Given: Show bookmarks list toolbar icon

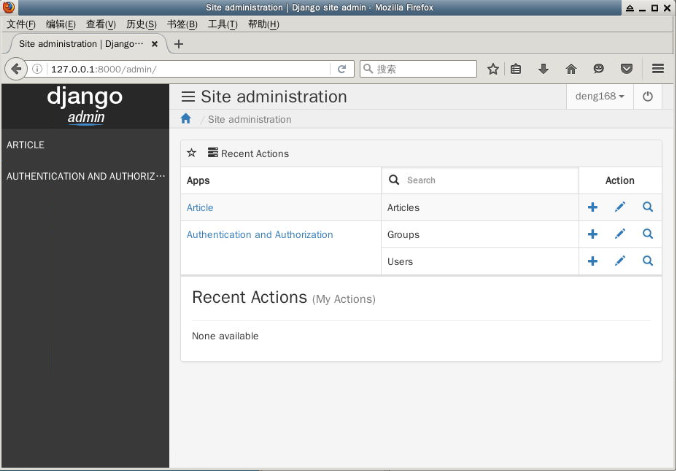Looking at the screenshot, I should 516,69.
